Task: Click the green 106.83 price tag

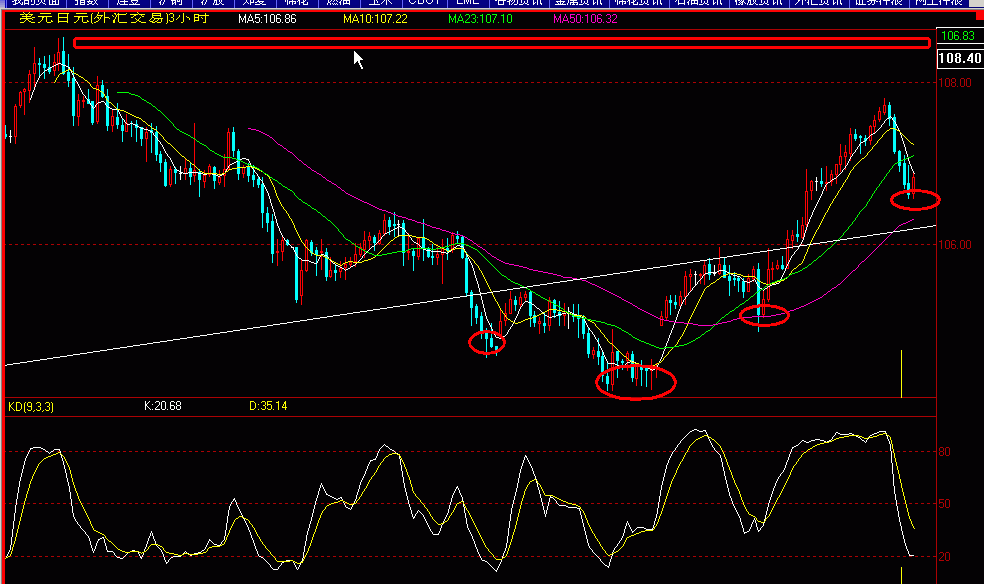Action: coord(957,36)
